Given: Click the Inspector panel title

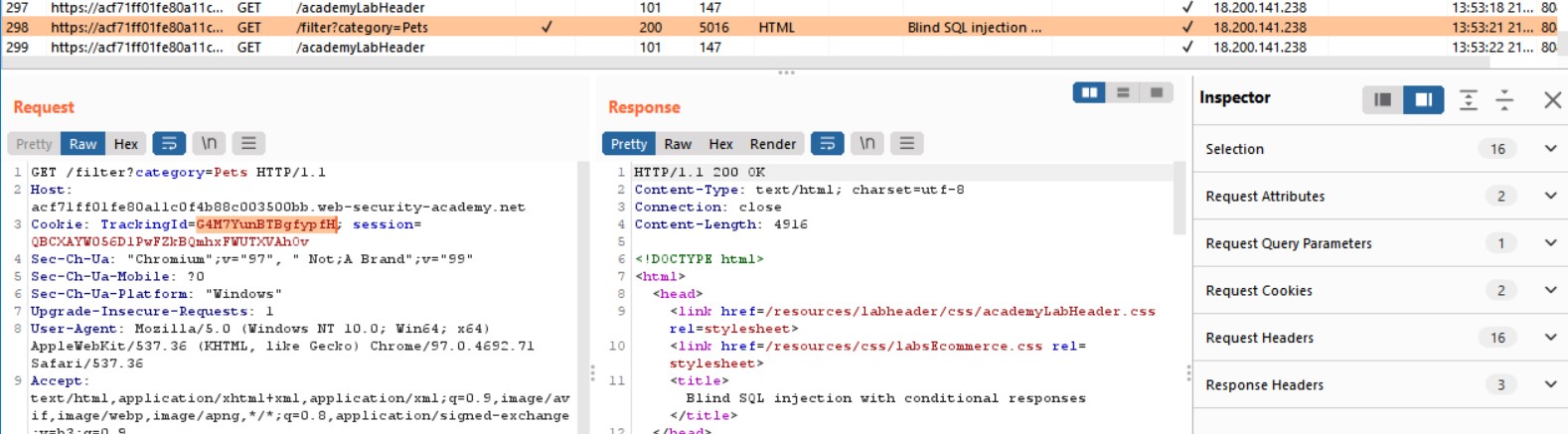Looking at the screenshot, I should [x=1234, y=97].
